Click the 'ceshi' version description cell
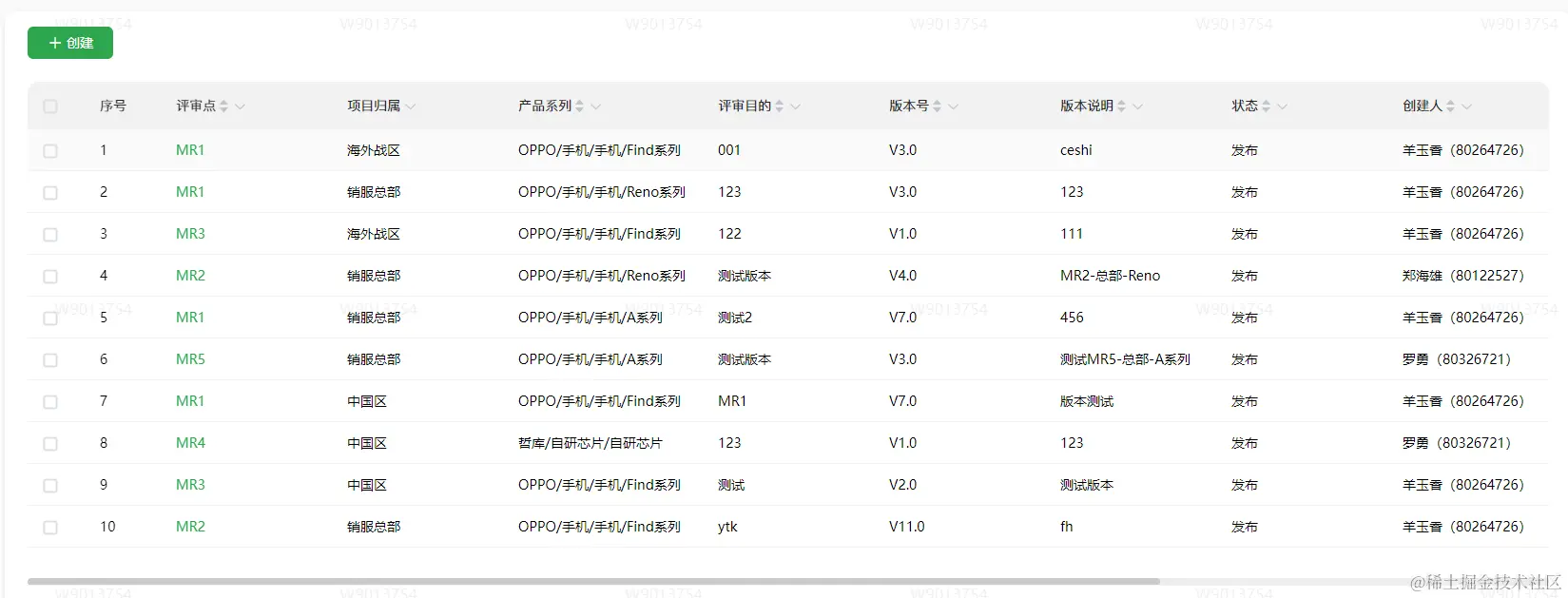1568x598 pixels. [x=1076, y=150]
